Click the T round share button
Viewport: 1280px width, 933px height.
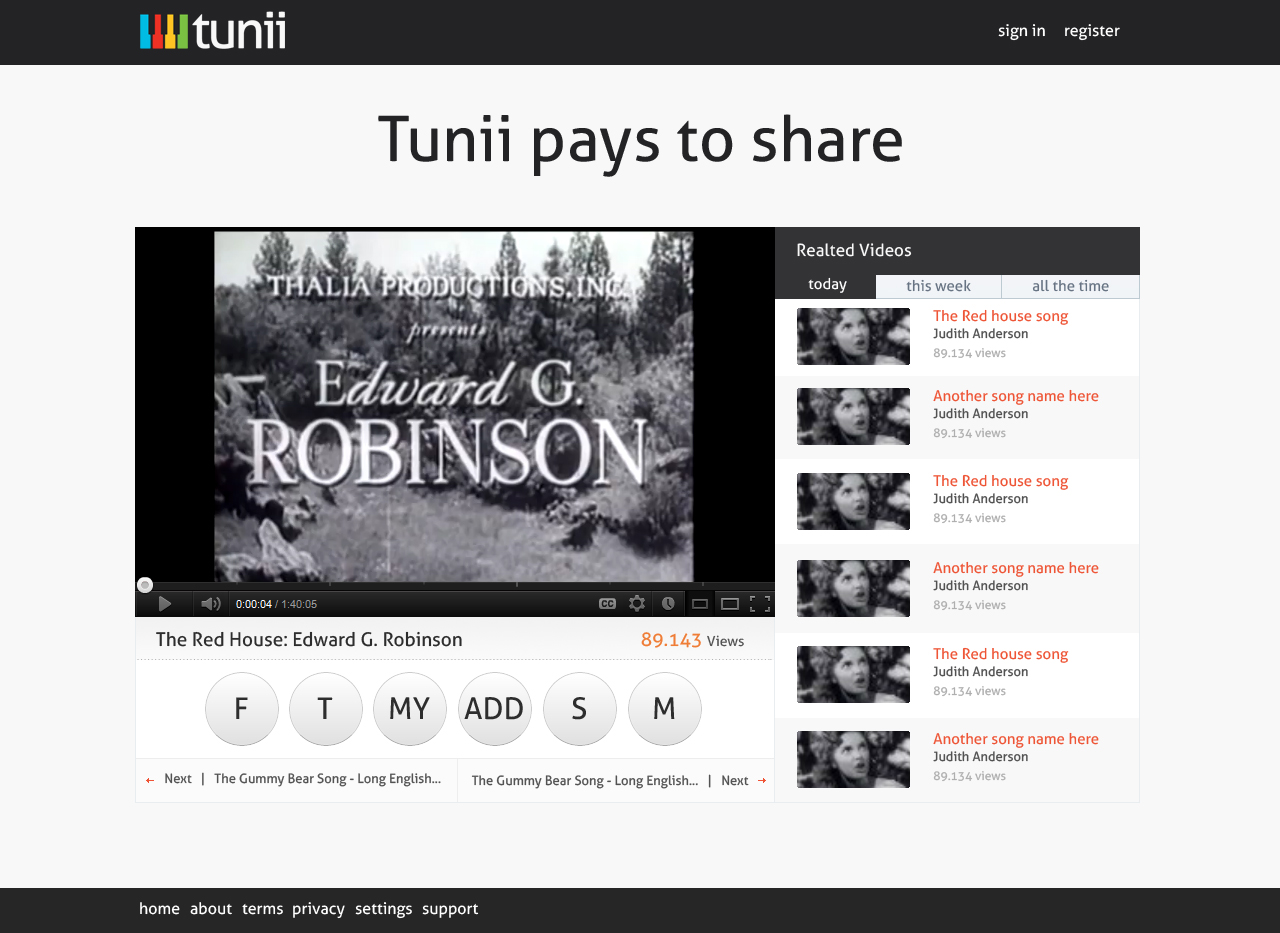(326, 709)
